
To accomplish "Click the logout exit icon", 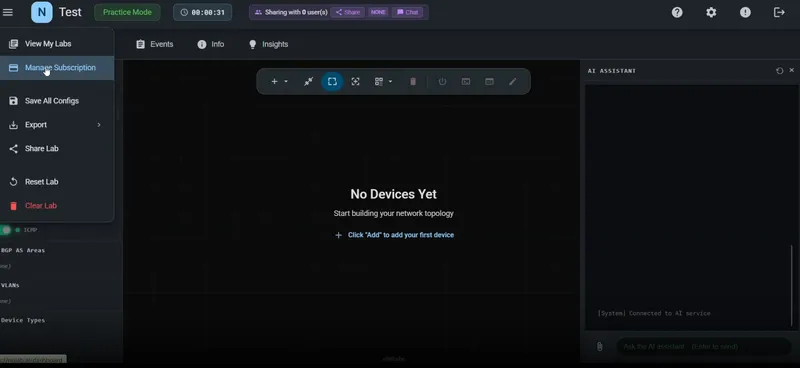I will (x=779, y=12).
